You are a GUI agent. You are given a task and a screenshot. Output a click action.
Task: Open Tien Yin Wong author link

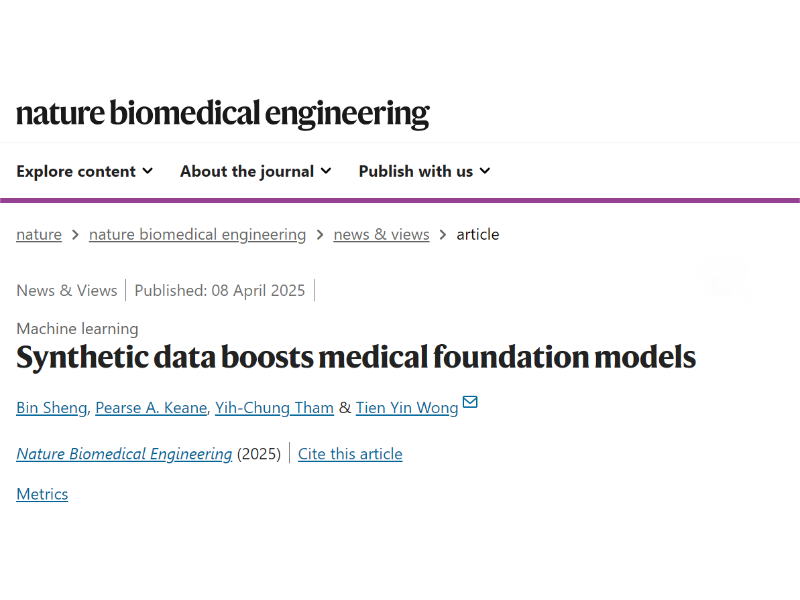coord(407,408)
